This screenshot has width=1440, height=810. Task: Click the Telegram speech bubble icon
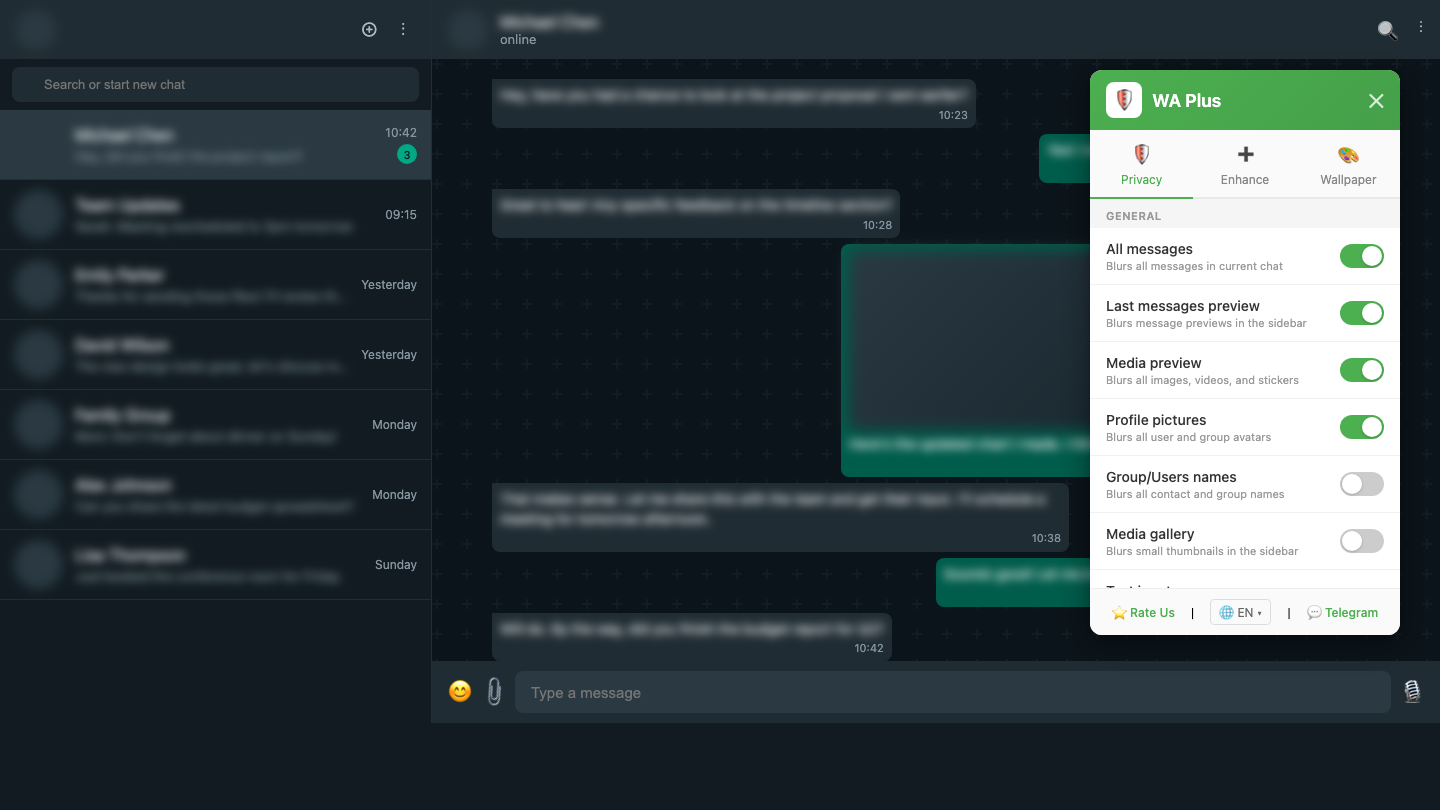[1315, 611]
